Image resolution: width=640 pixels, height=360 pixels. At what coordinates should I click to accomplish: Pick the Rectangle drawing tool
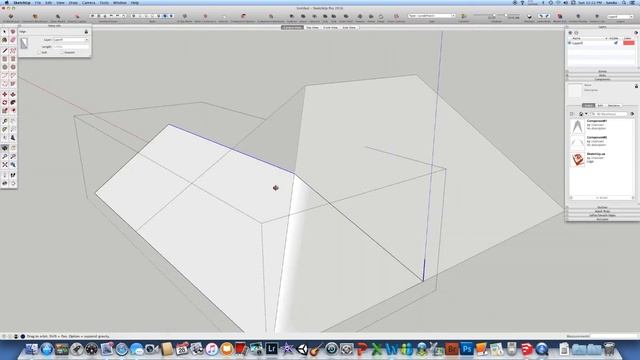click(x=4, y=59)
